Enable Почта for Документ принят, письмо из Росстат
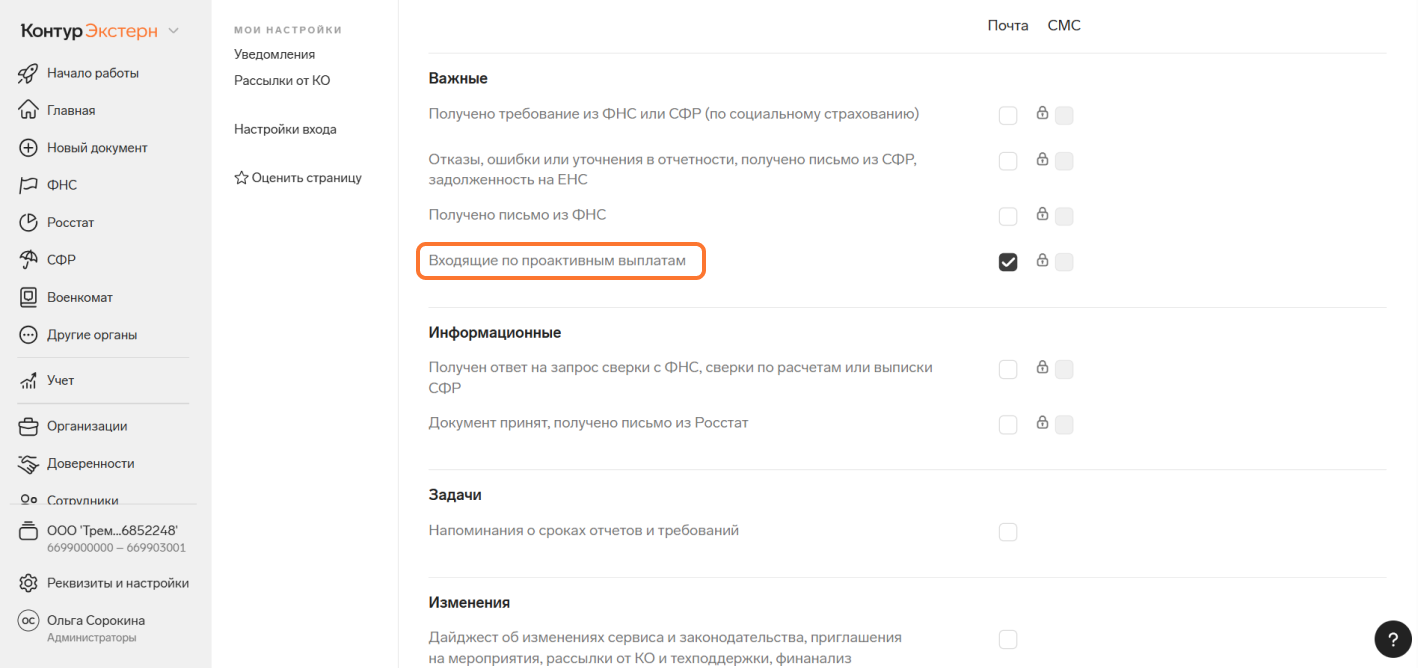1418x668 pixels. (x=1008, y=425)
